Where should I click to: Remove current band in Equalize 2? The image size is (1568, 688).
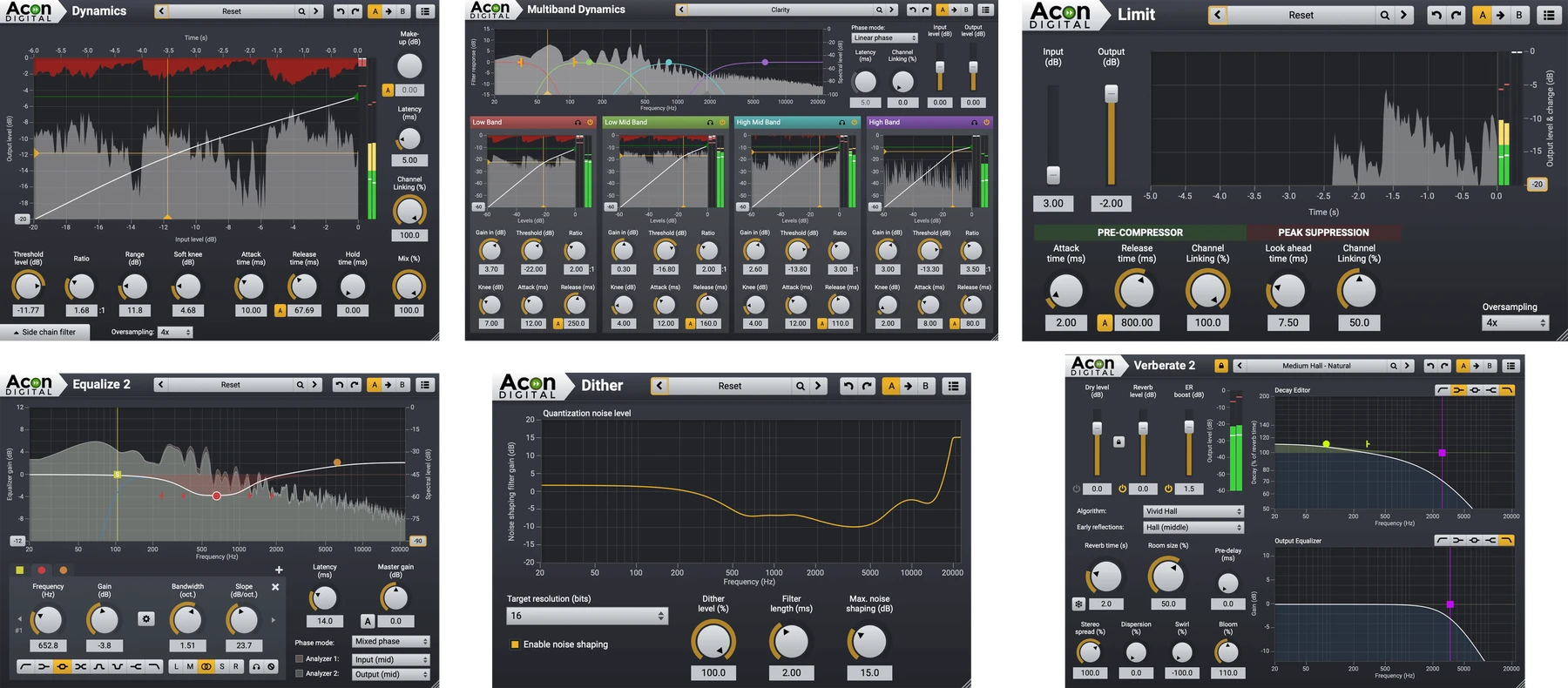click(x=275, y=587)
